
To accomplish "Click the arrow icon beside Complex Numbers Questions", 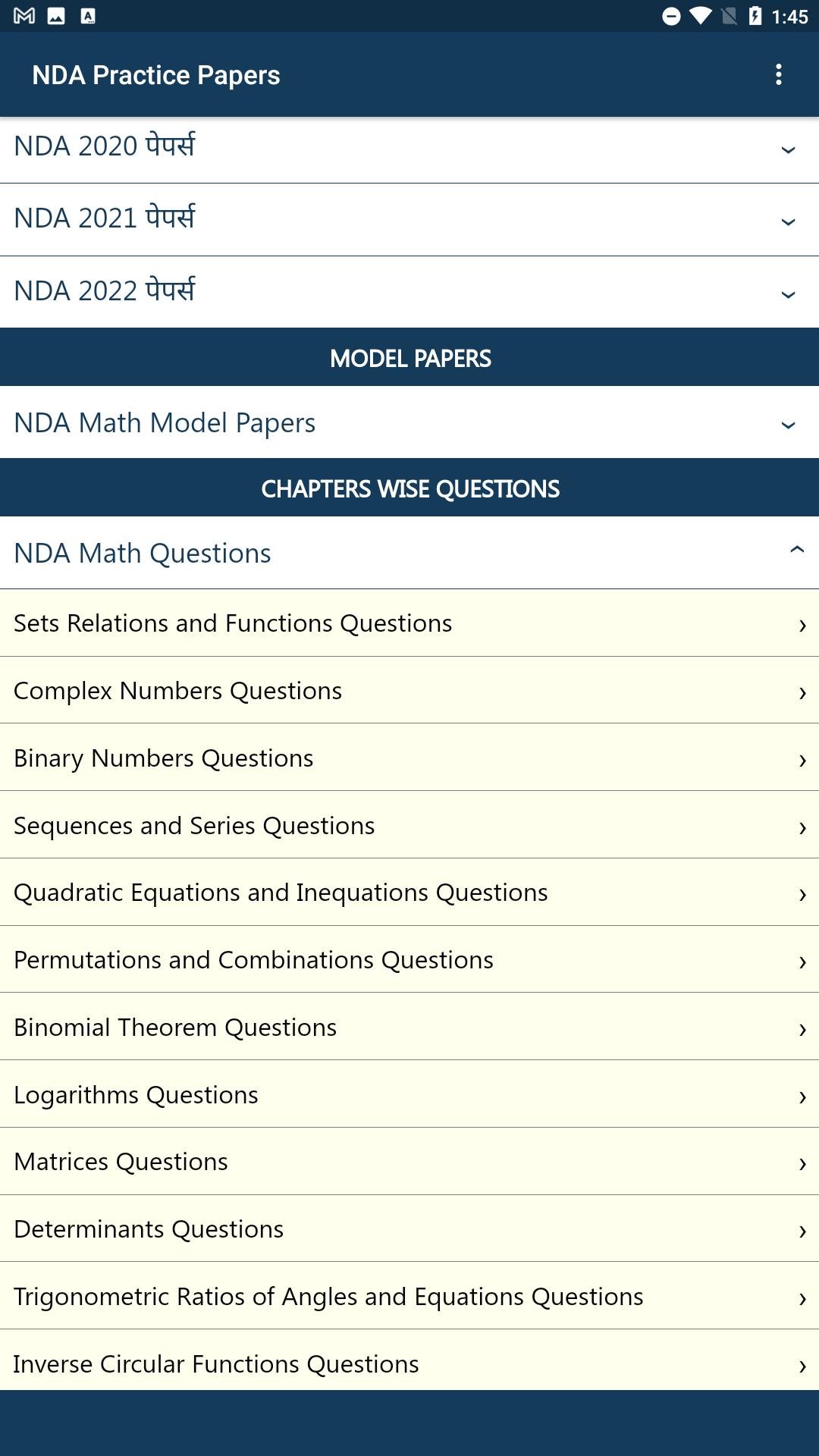I will (x=802, y=693).
